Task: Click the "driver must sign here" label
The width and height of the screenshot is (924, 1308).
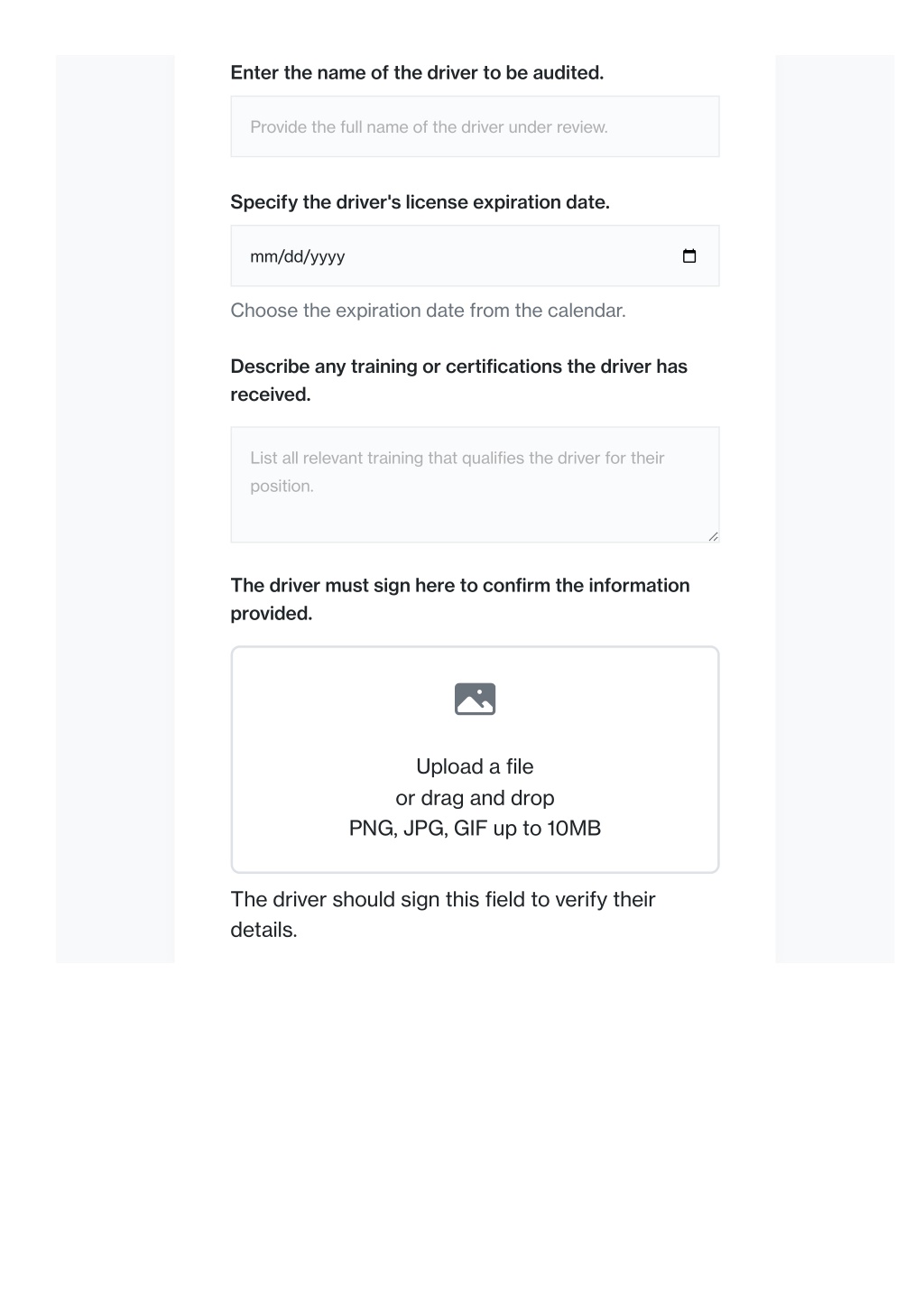Action: (x=460, y=599)
